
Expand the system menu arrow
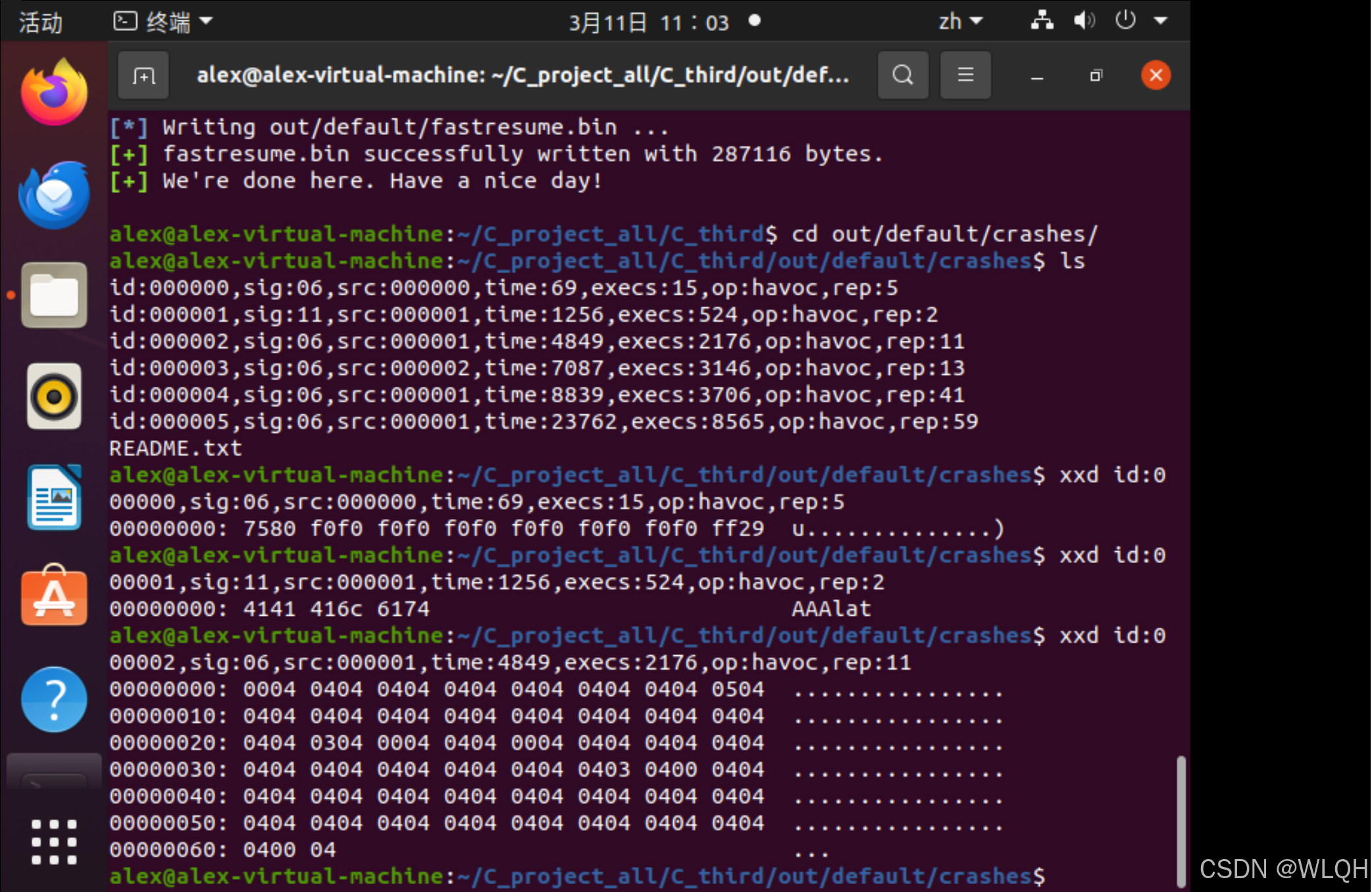tap(1161, 21)
